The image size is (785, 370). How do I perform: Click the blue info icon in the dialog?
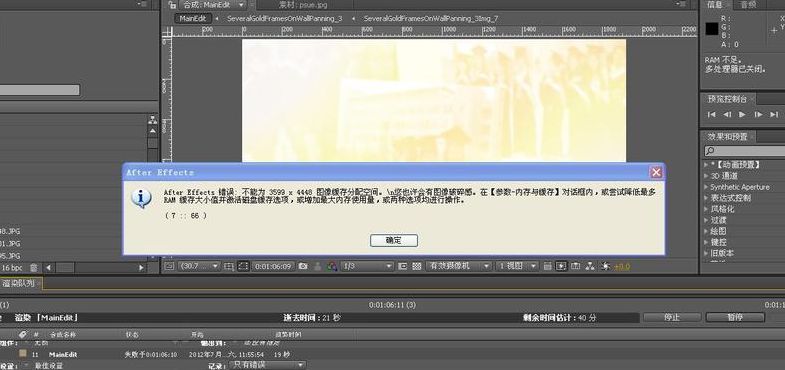(x=141, y=199)
